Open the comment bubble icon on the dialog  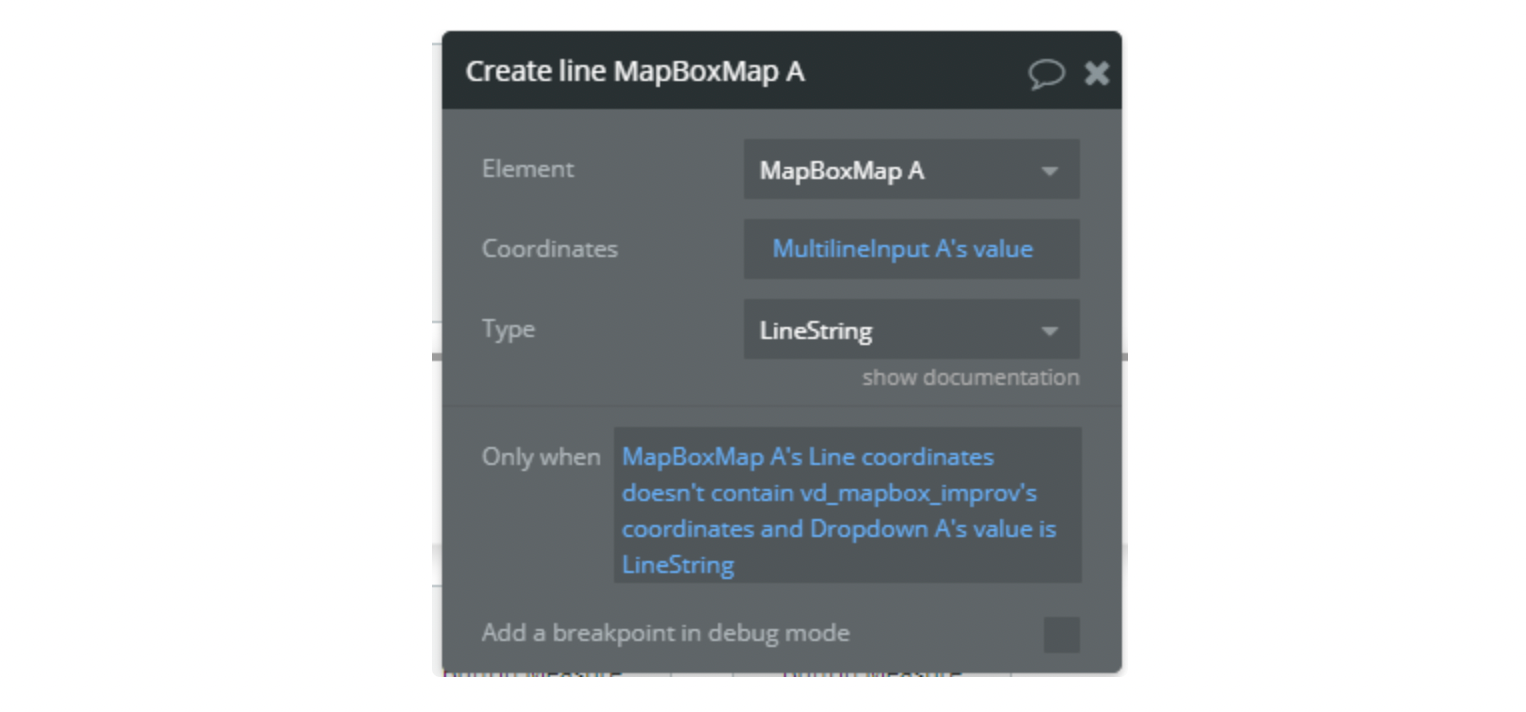[1046, 73]
